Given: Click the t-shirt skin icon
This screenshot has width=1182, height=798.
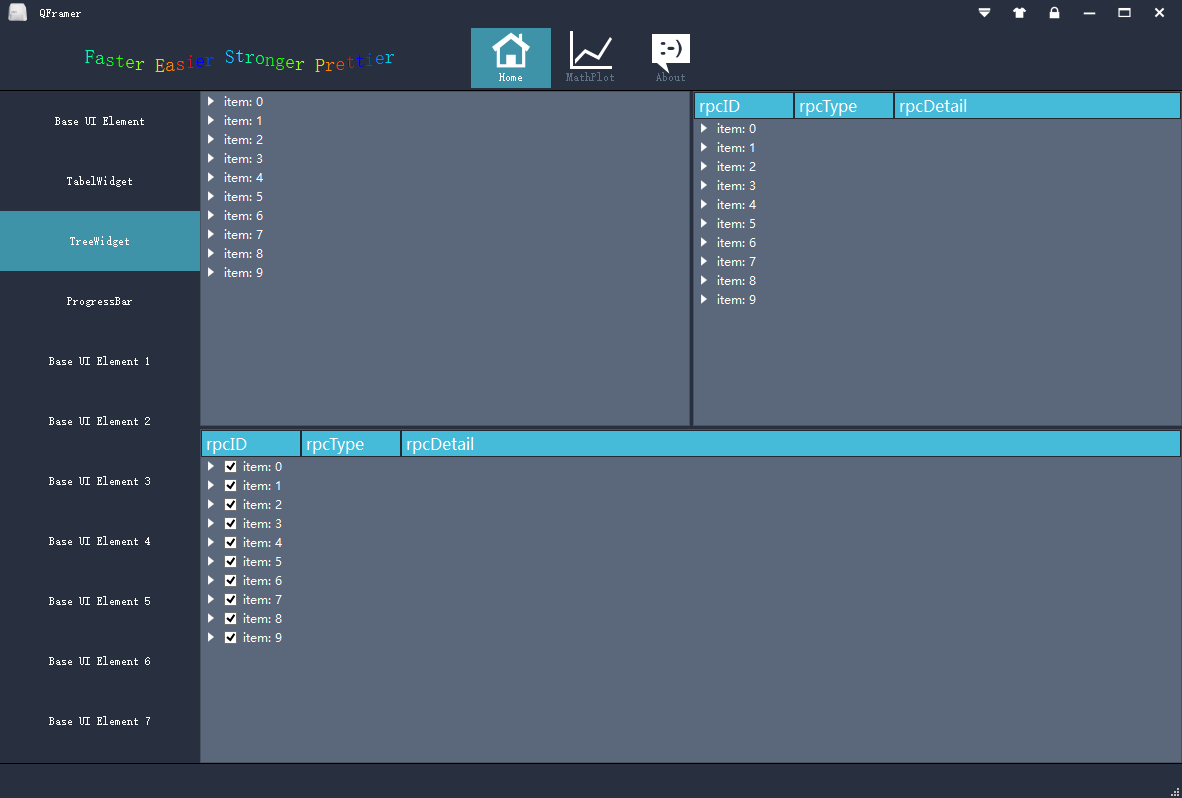Looking at the screenshot, I should 1019,13.
